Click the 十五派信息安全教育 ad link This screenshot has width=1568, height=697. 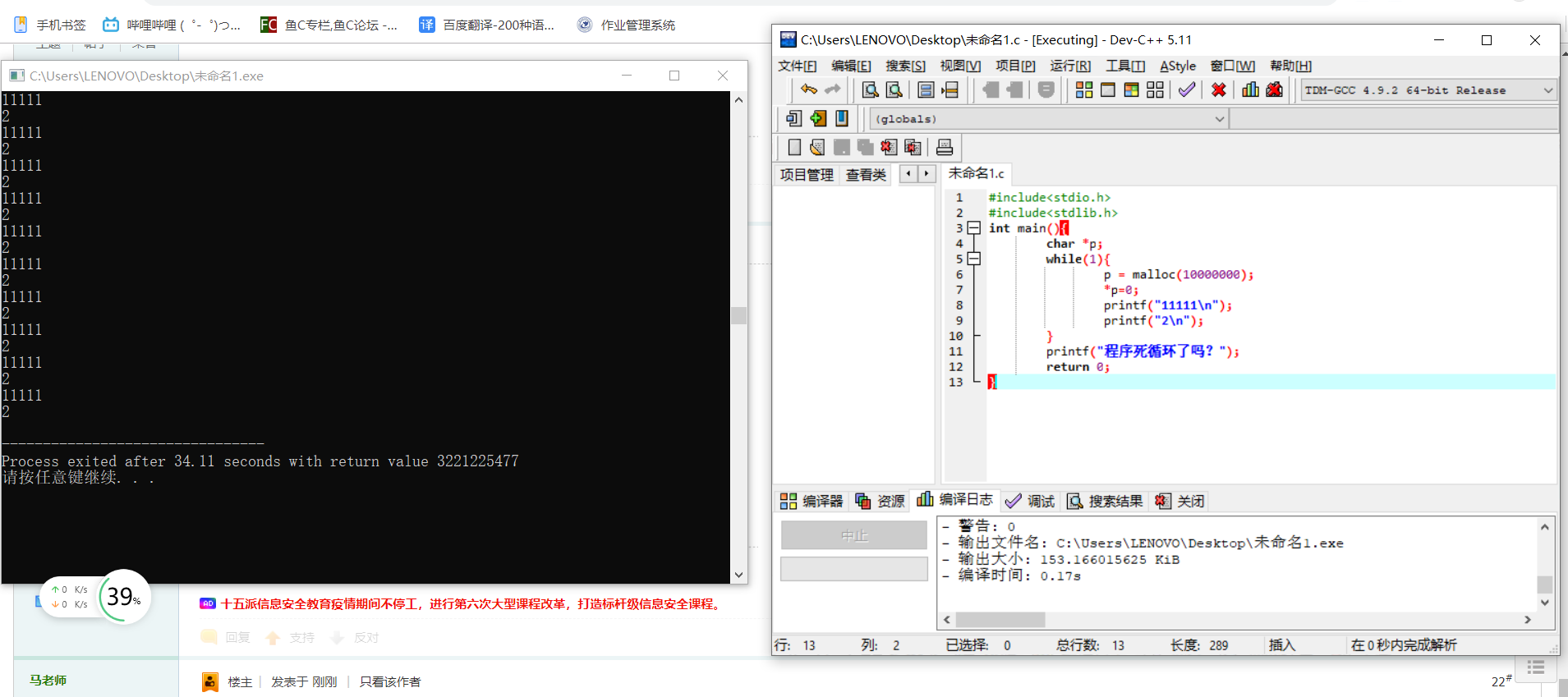click(471, 603)
